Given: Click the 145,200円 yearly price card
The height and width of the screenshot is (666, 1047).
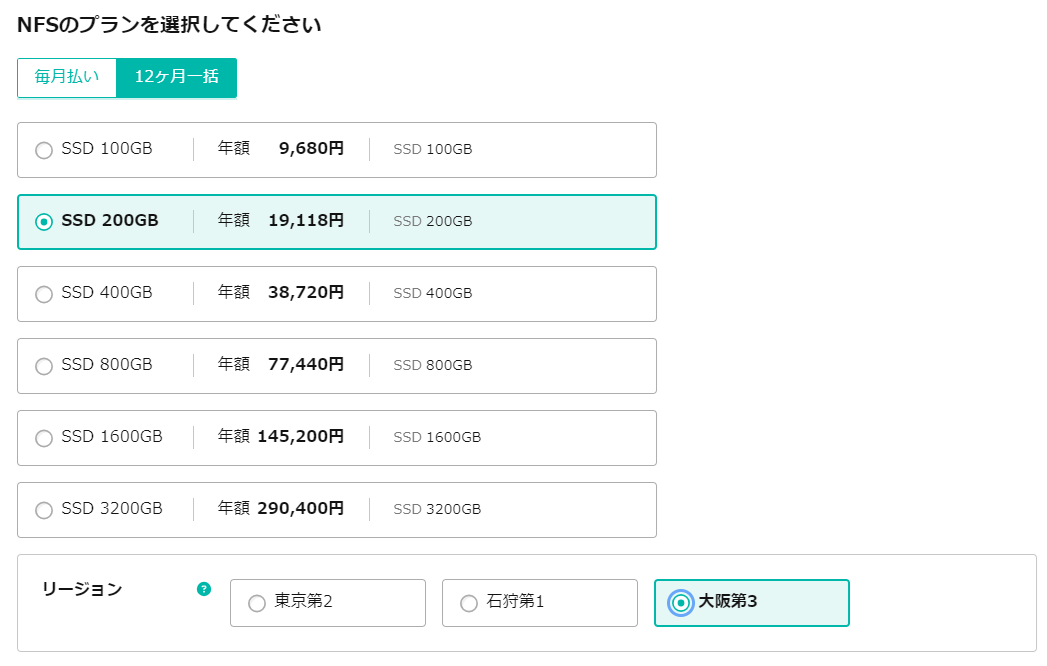Looking at the screenshot, I should point(337,438).
